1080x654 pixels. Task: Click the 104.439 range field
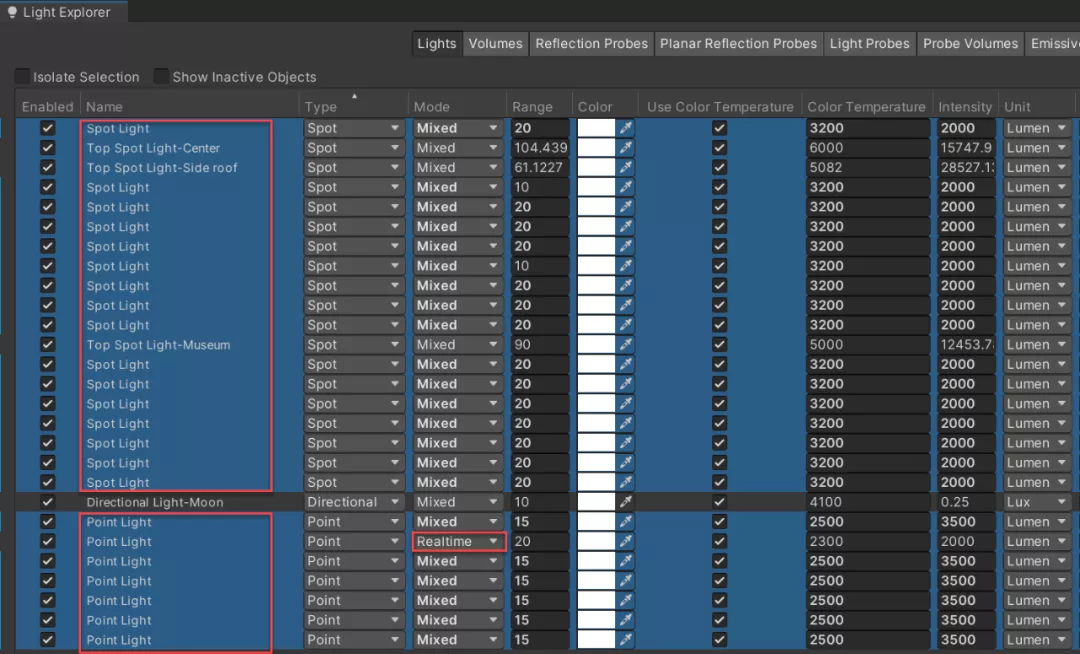(x=541, y=147)
